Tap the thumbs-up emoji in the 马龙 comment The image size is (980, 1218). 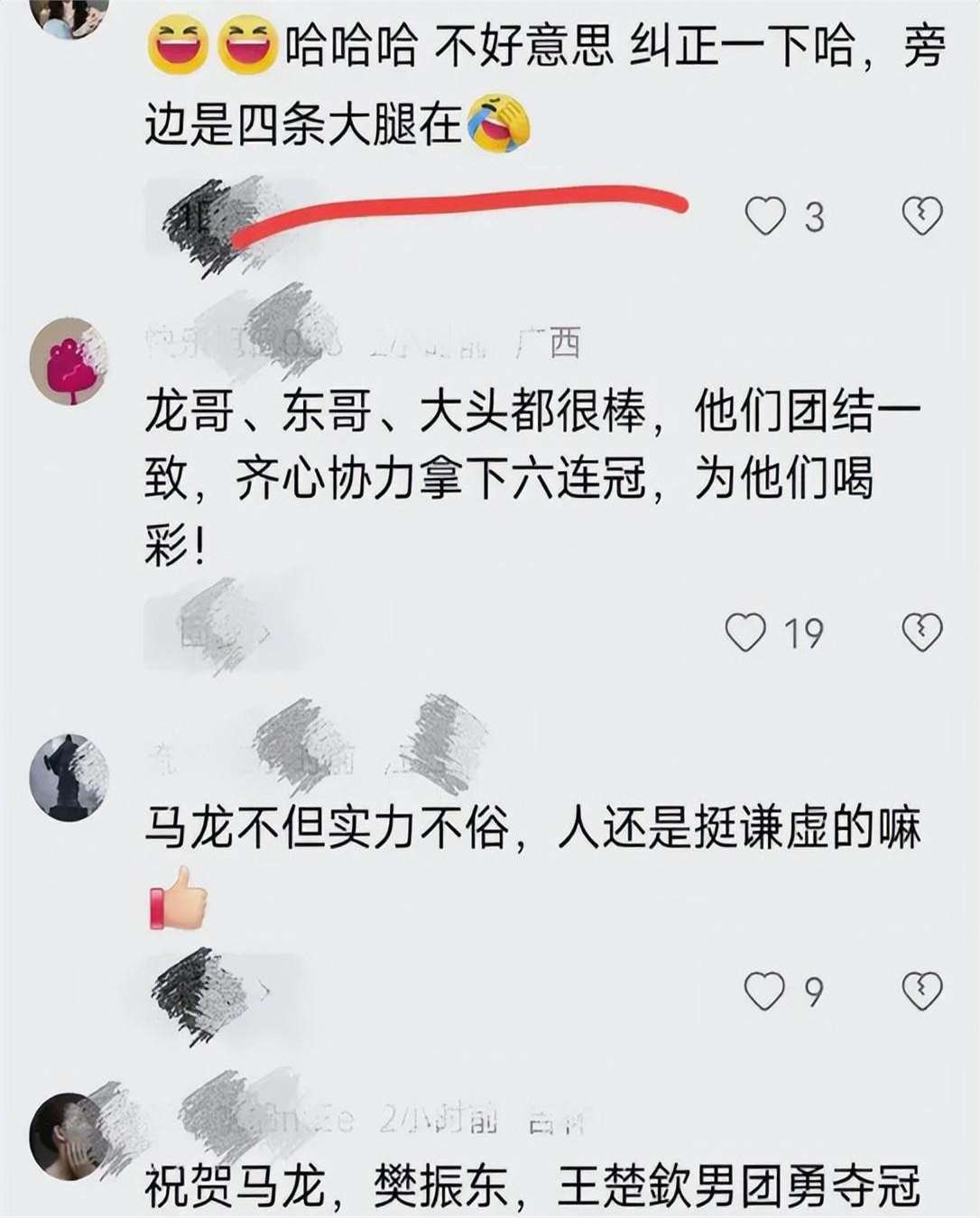(x=178, y=898)
